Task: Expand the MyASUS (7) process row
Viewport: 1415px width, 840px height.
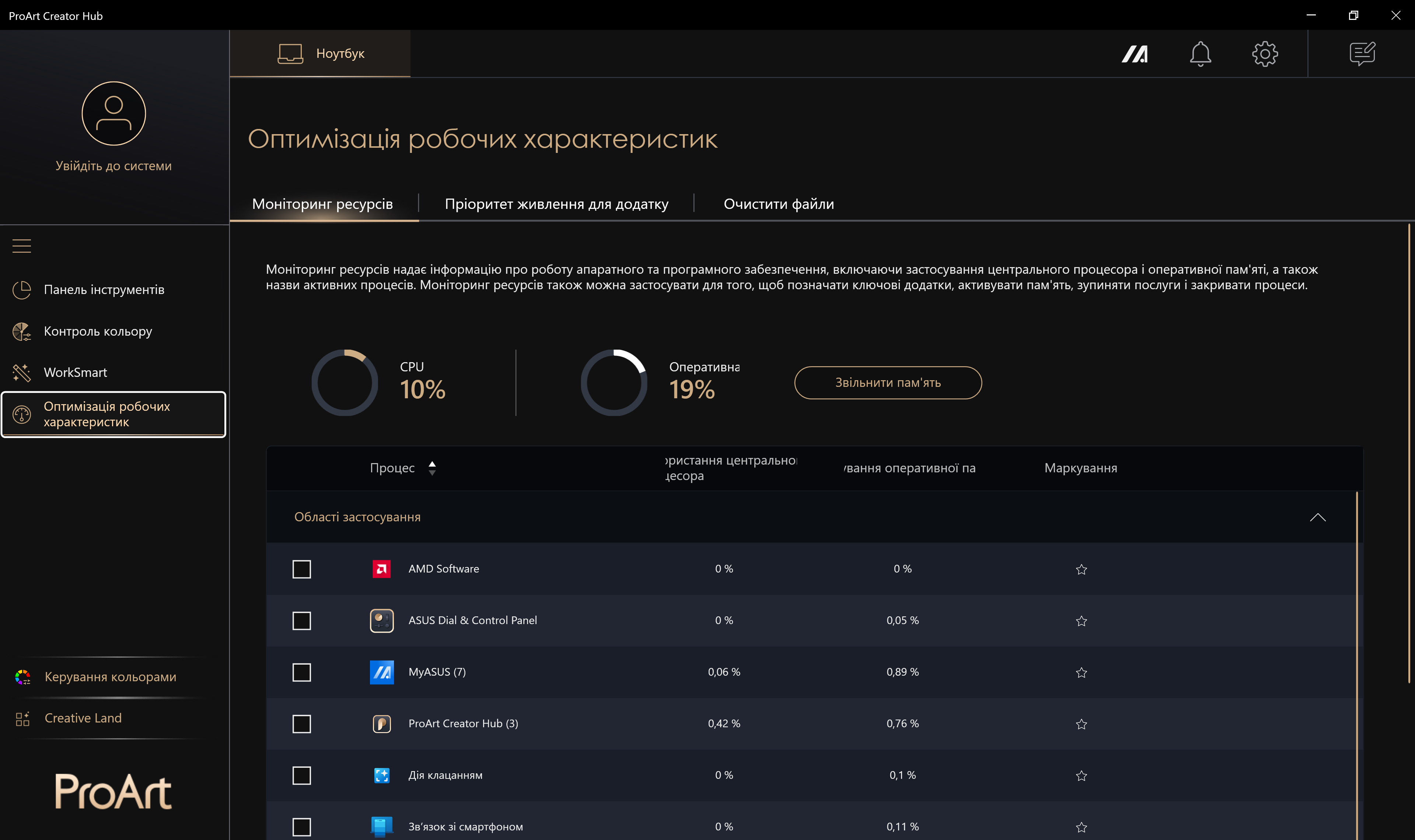Action: coord(437,672)
